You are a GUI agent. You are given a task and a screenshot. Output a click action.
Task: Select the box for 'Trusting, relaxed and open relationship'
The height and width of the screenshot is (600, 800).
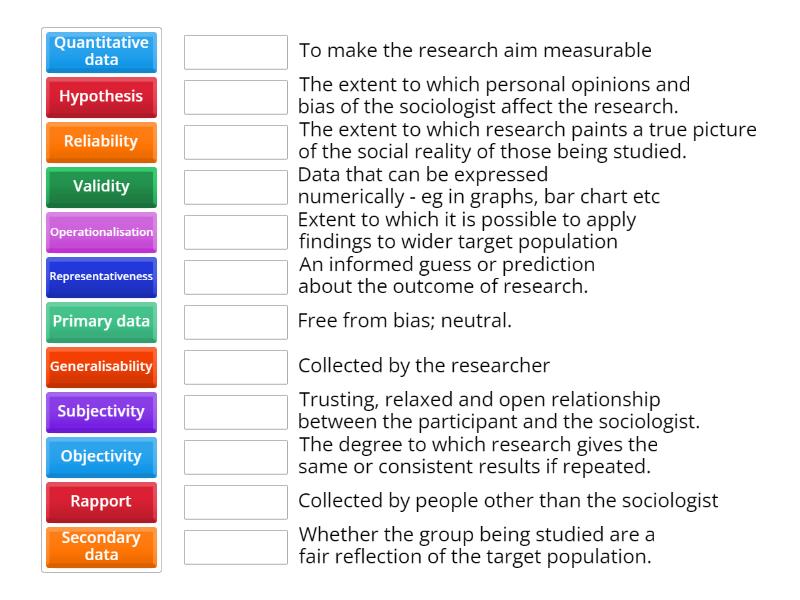pyautogui.click(x=236, y=412)
